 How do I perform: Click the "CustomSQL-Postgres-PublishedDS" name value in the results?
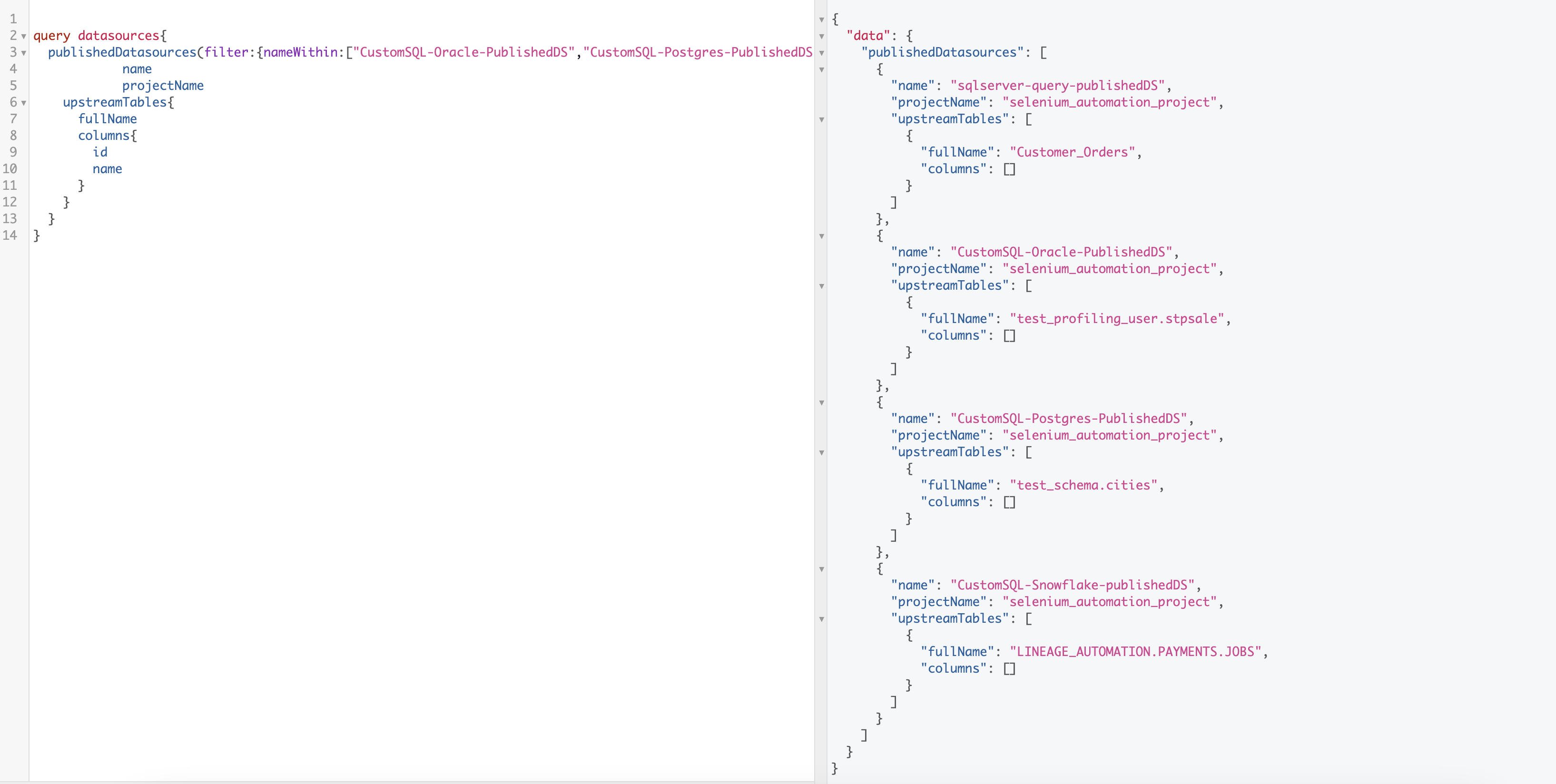pos(1069,419)
